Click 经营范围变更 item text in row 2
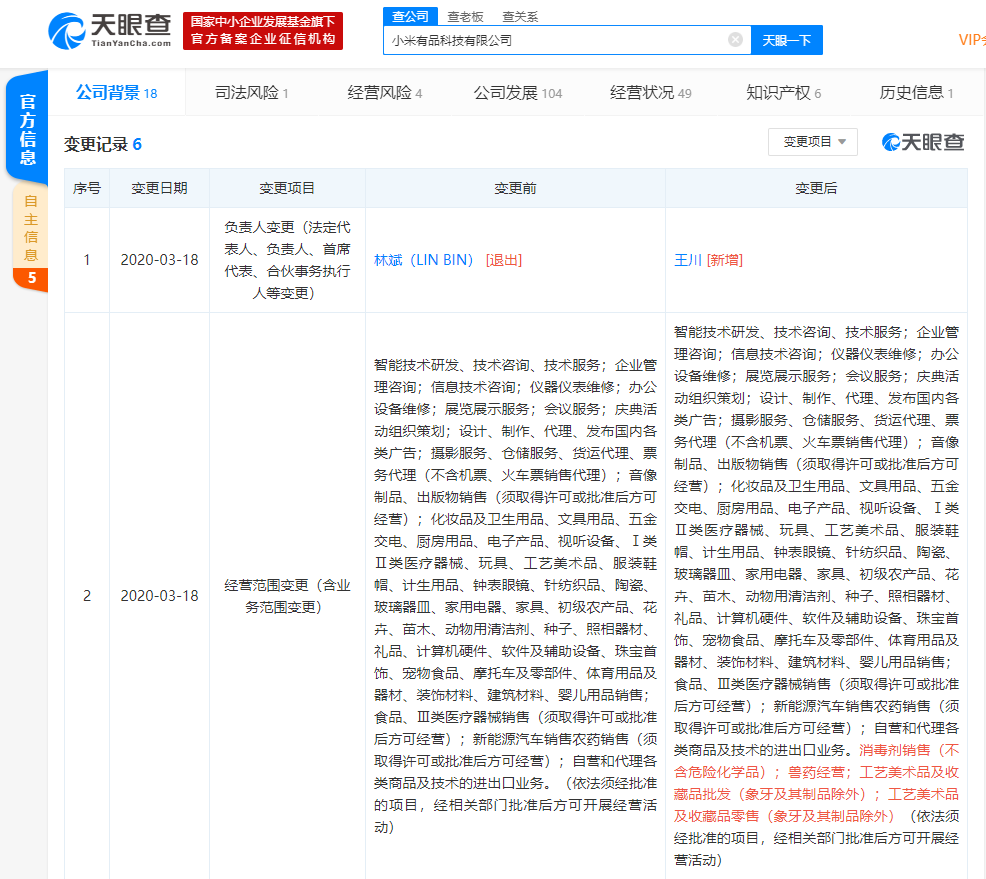This screenshot has width=986, height=879. pyautogui.click(x=287, y=596)
